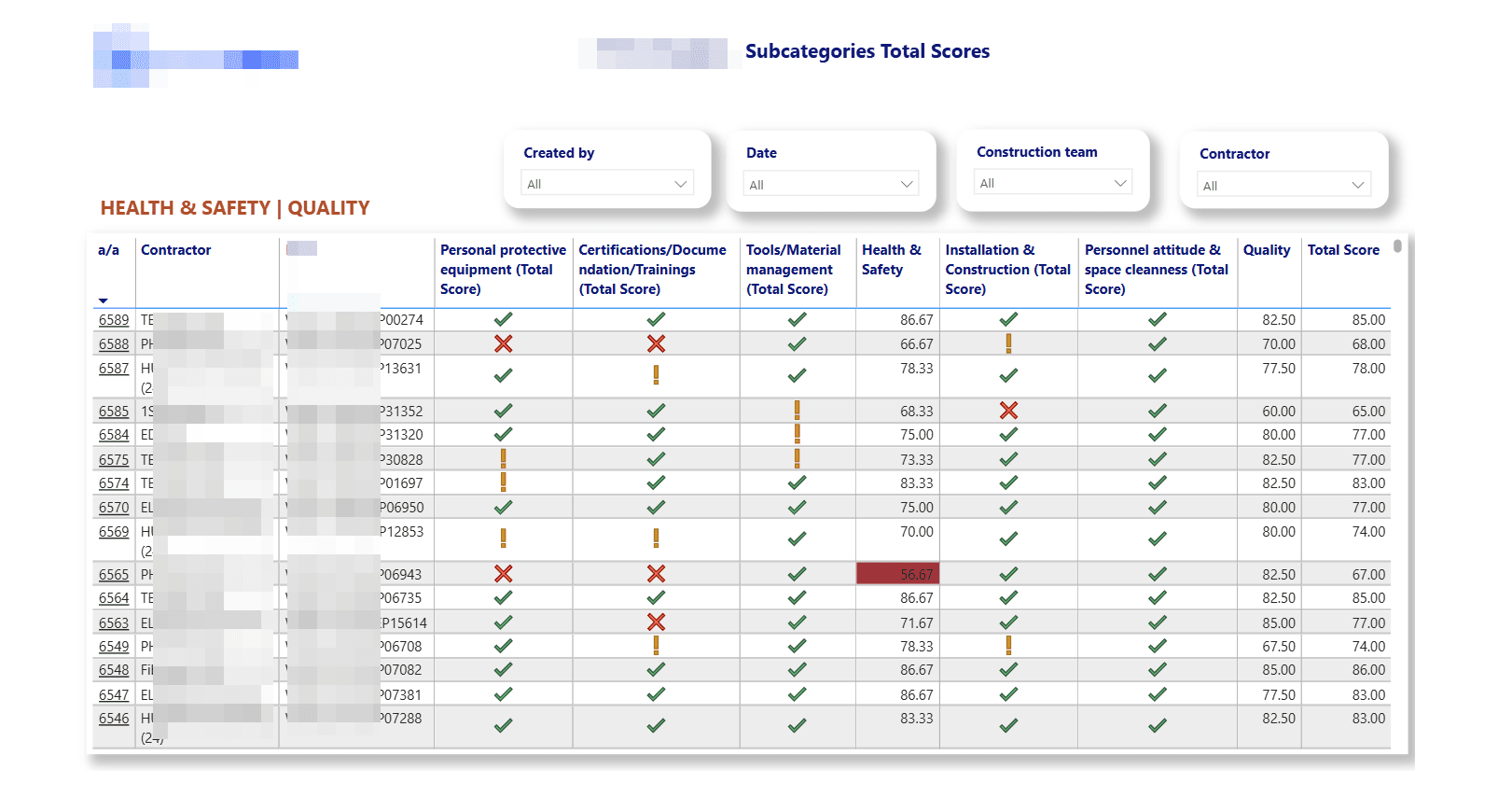Image resolution: width=1512 pixels, height=797 pixels.
Task: Click green checkmark in row 6589 Personnel attitude column
Action: pos(1157,319)
